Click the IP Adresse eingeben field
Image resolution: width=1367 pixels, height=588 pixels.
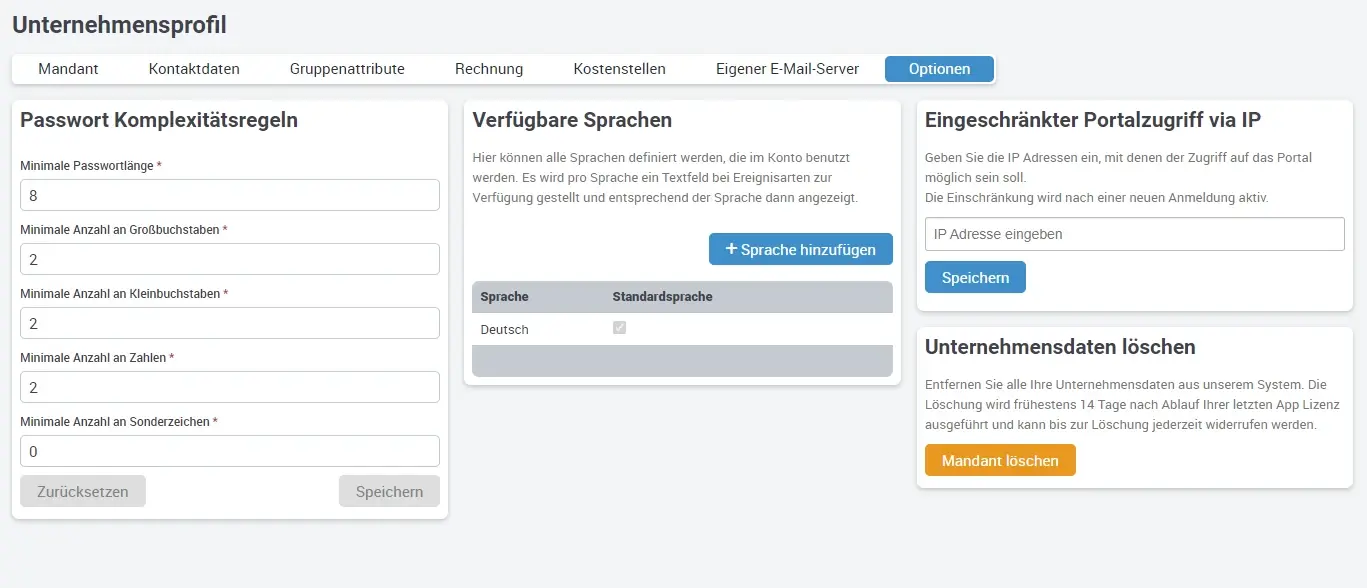[x=1134, y=234]
